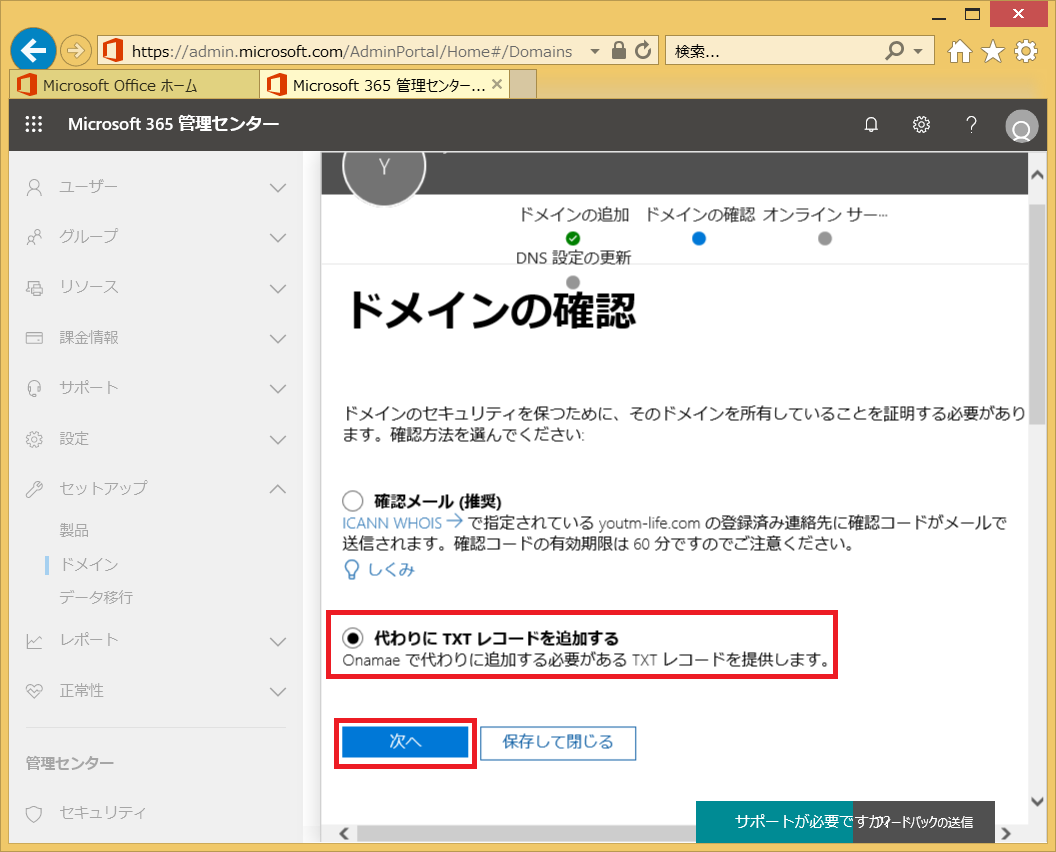Click the browser forward arrow button
1056x852 pixels.
75,51
